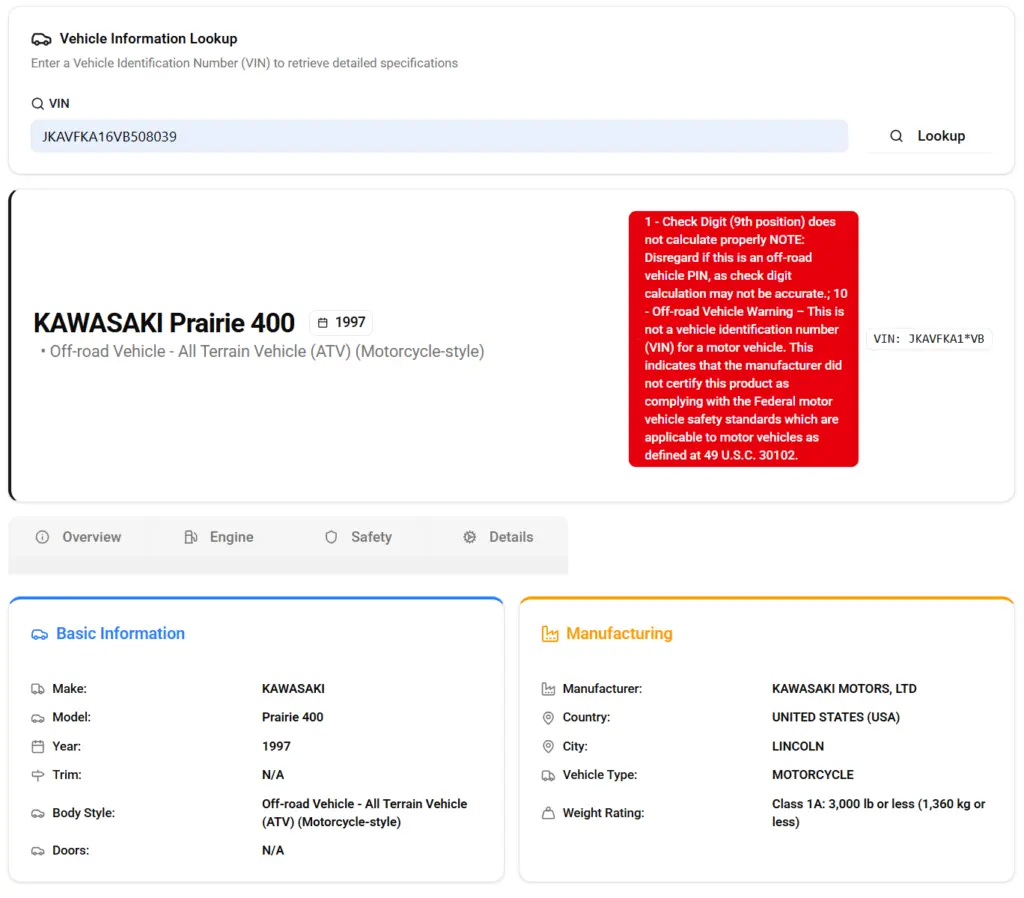Switch to the Engine tab

pyautogui.click(x=219, y=537)
